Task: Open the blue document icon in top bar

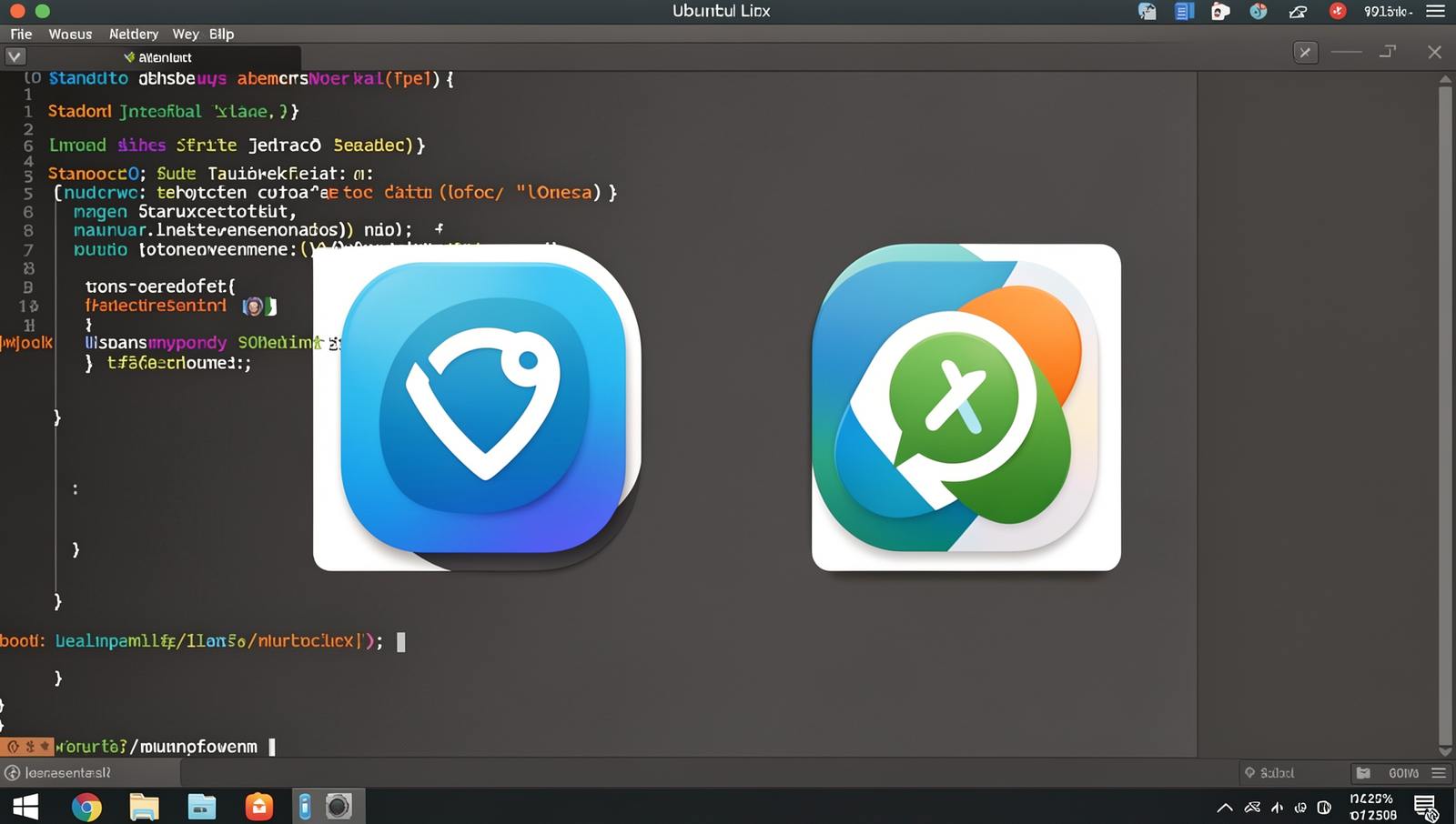Action: [x=1184, y=11]
